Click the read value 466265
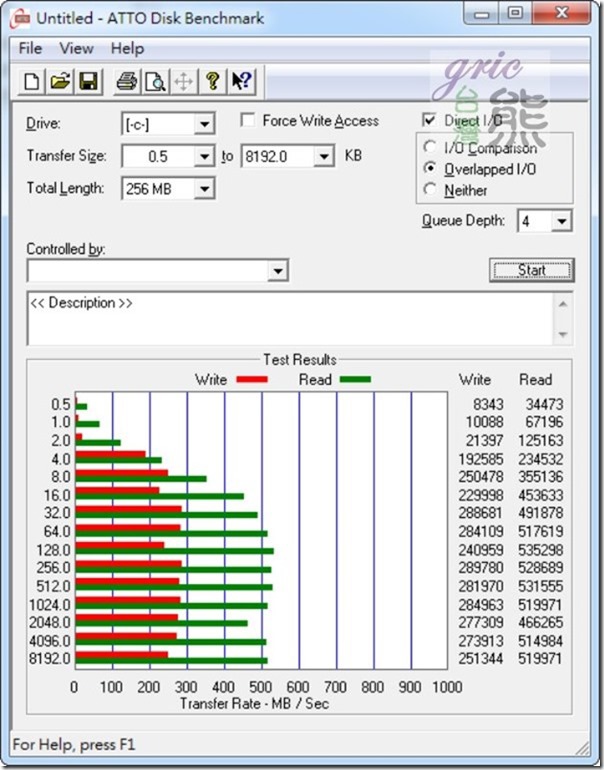 point(540,622)
